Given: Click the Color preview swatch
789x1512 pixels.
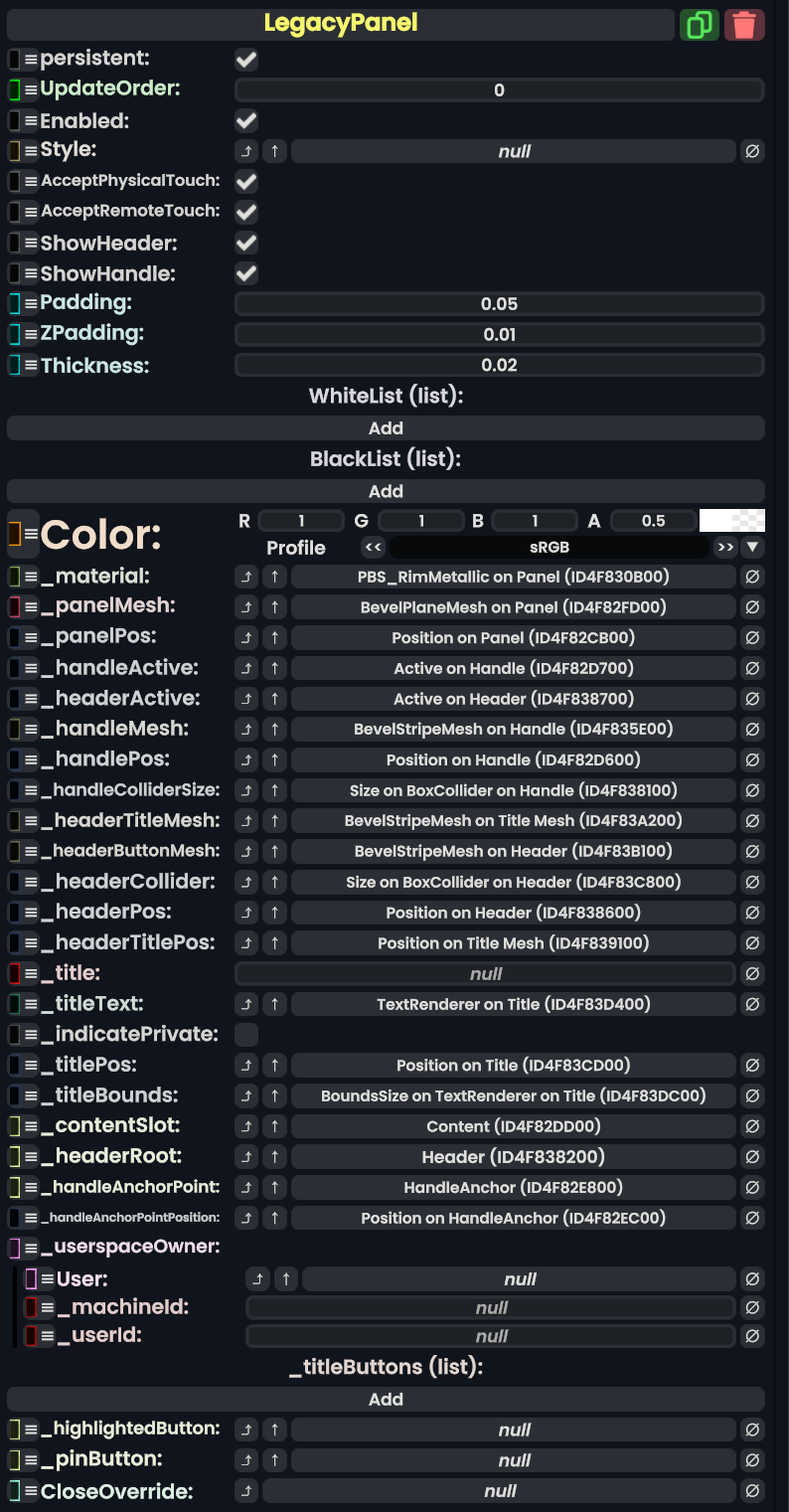Looking at the screenshot, I should tap(732, 520).
